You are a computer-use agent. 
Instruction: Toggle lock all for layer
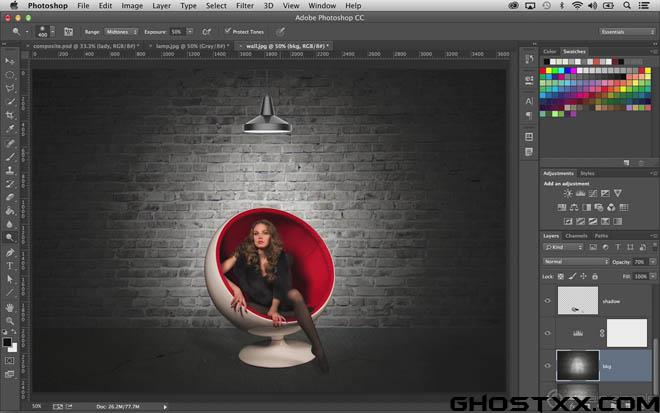coord(595,277)
